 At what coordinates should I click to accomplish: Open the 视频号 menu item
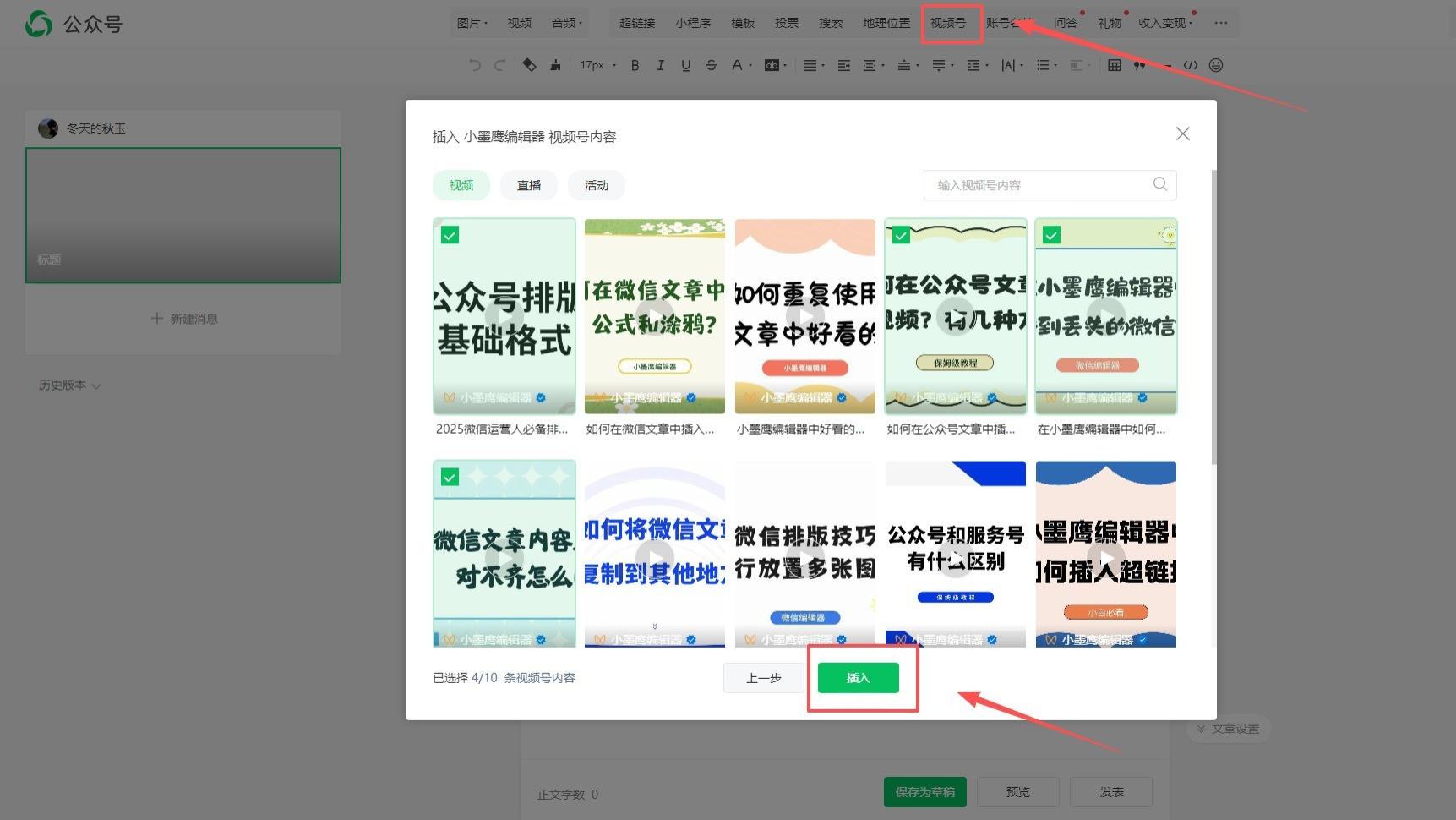pyautogui.click(x=946, y=23)
